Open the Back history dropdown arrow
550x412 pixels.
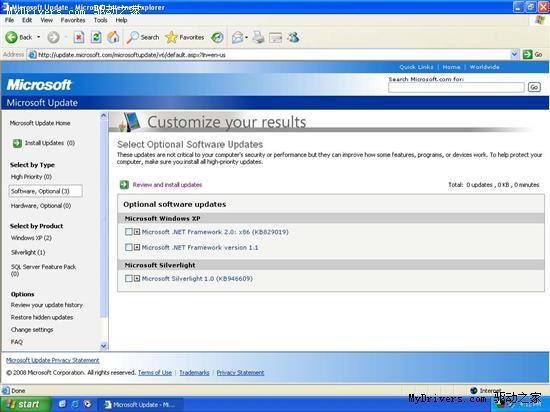coord(39,37)
